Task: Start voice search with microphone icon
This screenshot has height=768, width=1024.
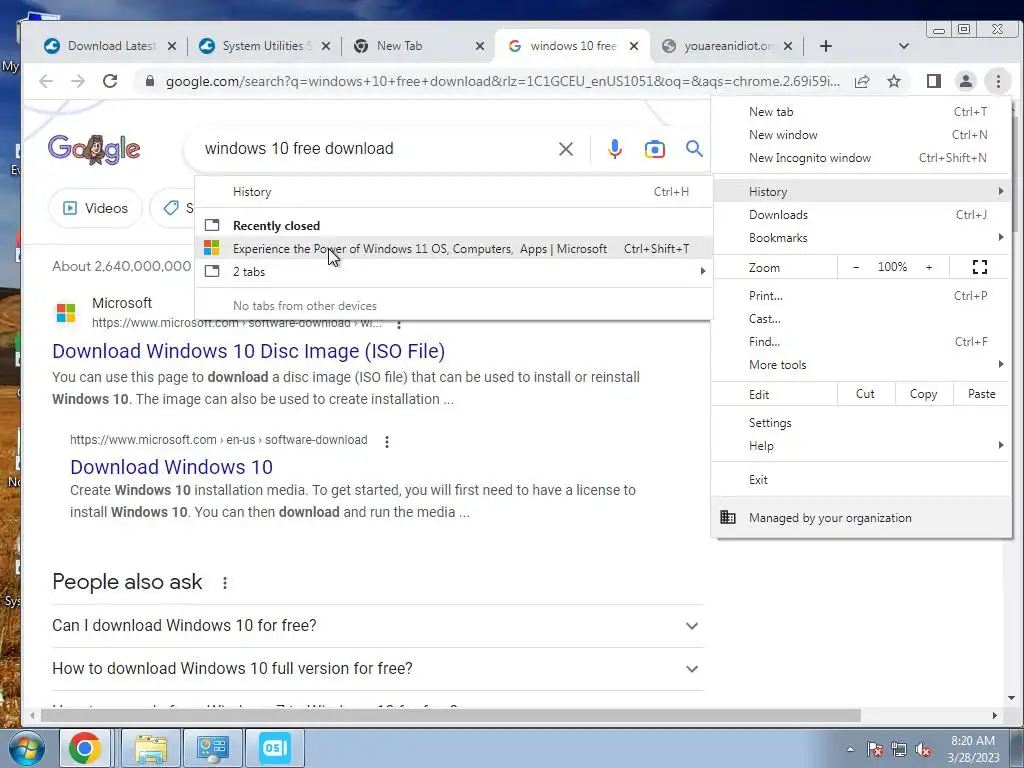Action: 615,149
